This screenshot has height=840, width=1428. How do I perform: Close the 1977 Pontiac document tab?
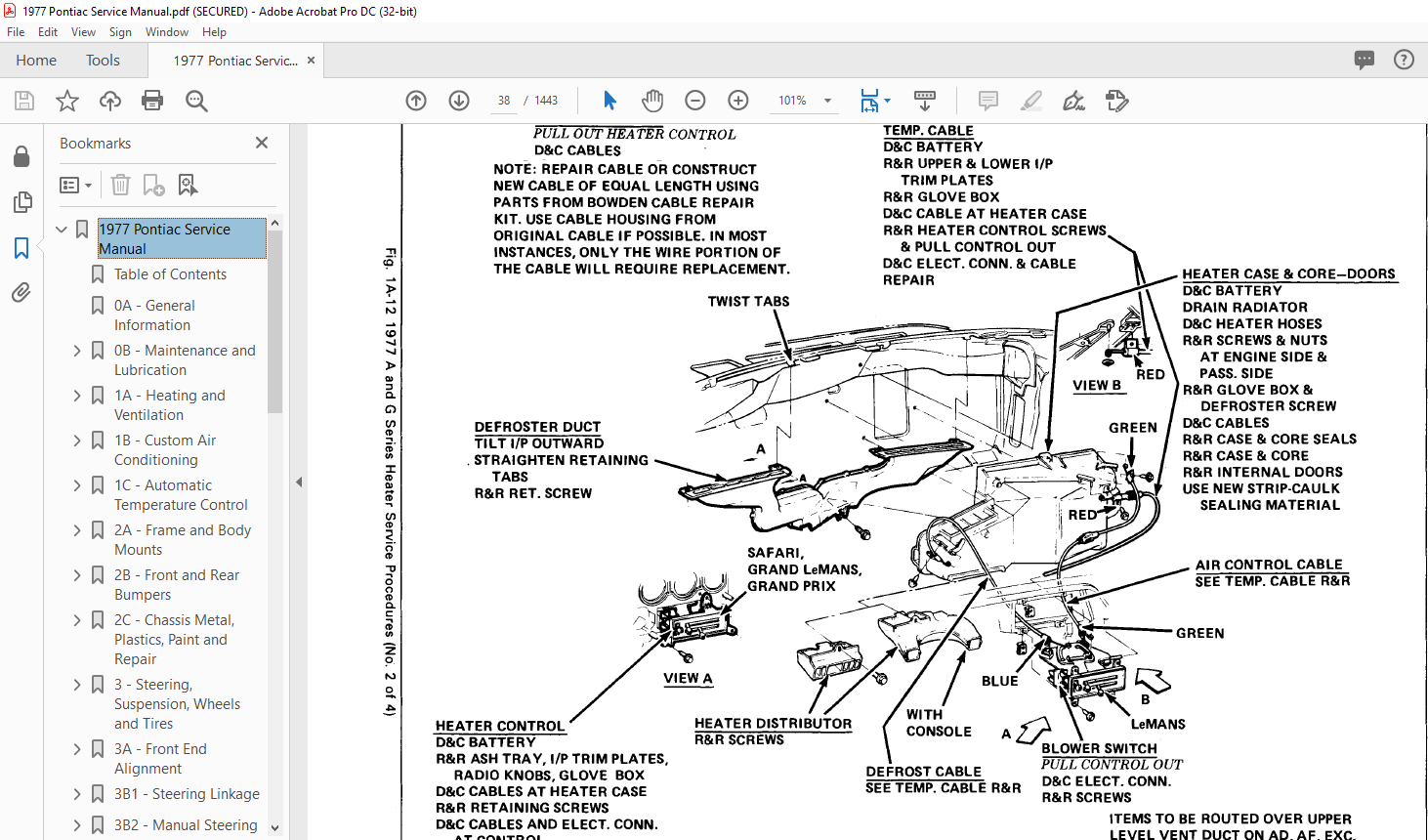pos(311,61)
